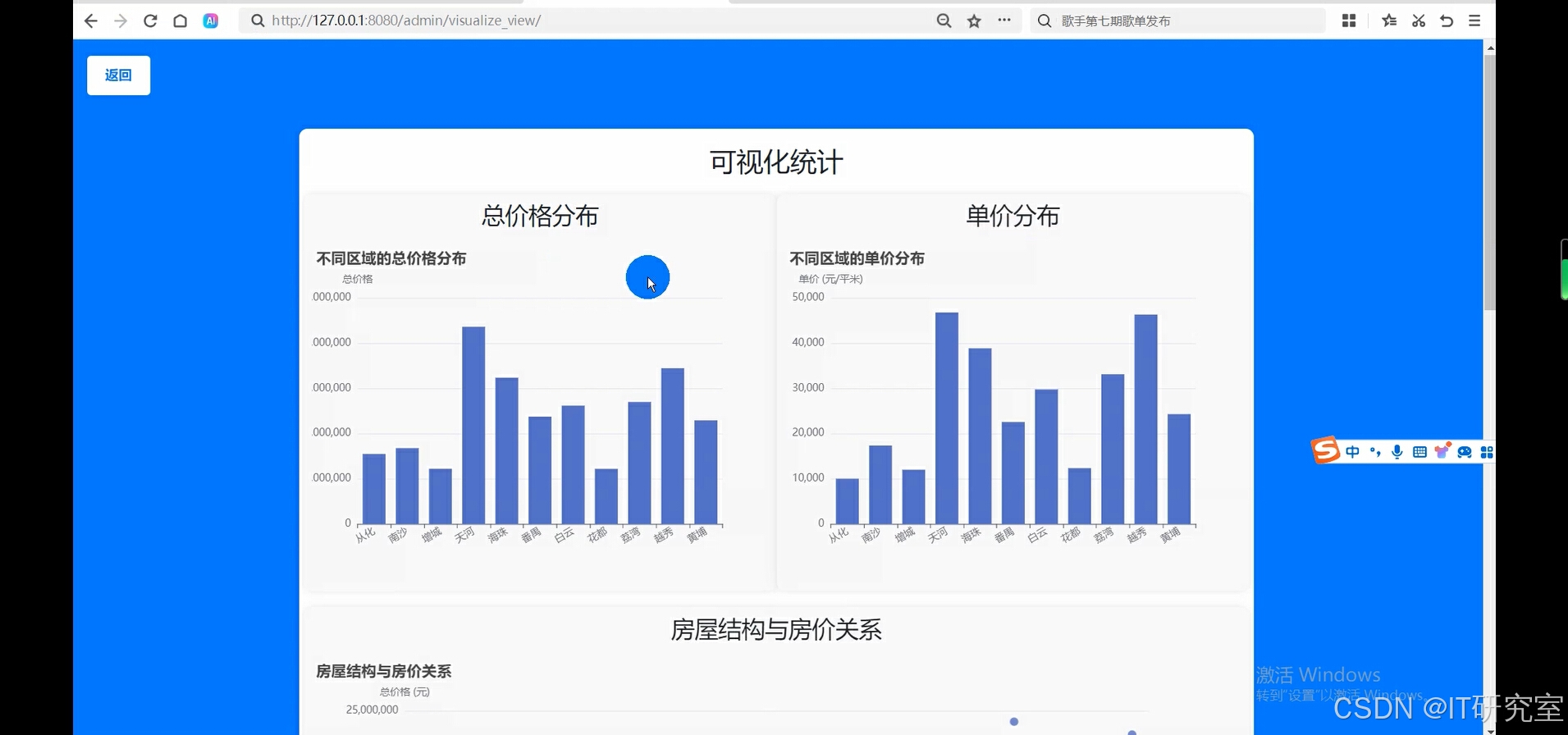Click the 越秀 bar in unit price chart
Screen dimensions: 1568x735
(x=1146, y=419)
